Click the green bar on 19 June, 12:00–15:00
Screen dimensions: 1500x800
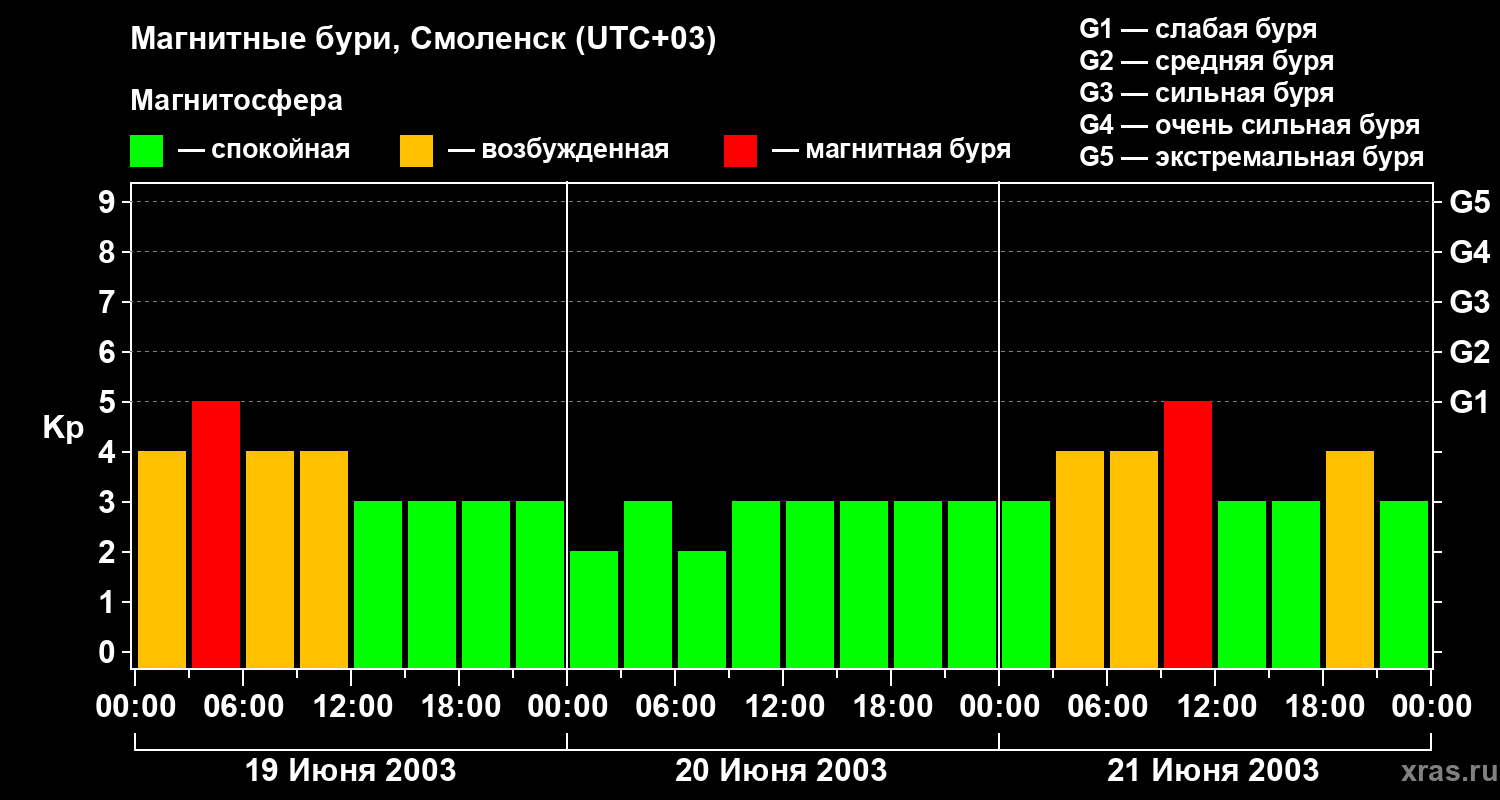point(378,584)
